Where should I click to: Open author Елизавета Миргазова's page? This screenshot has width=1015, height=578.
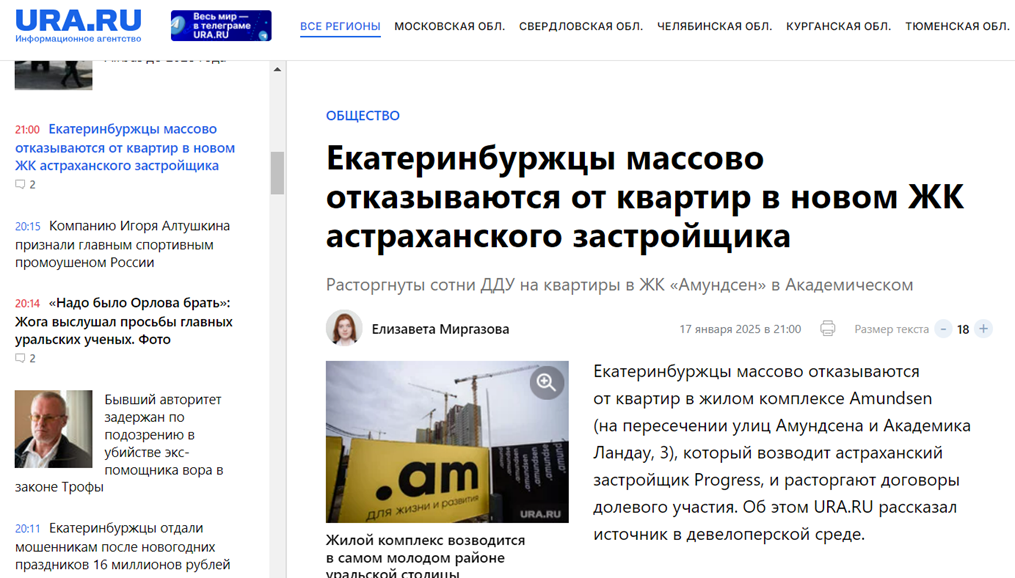point(440,329)
